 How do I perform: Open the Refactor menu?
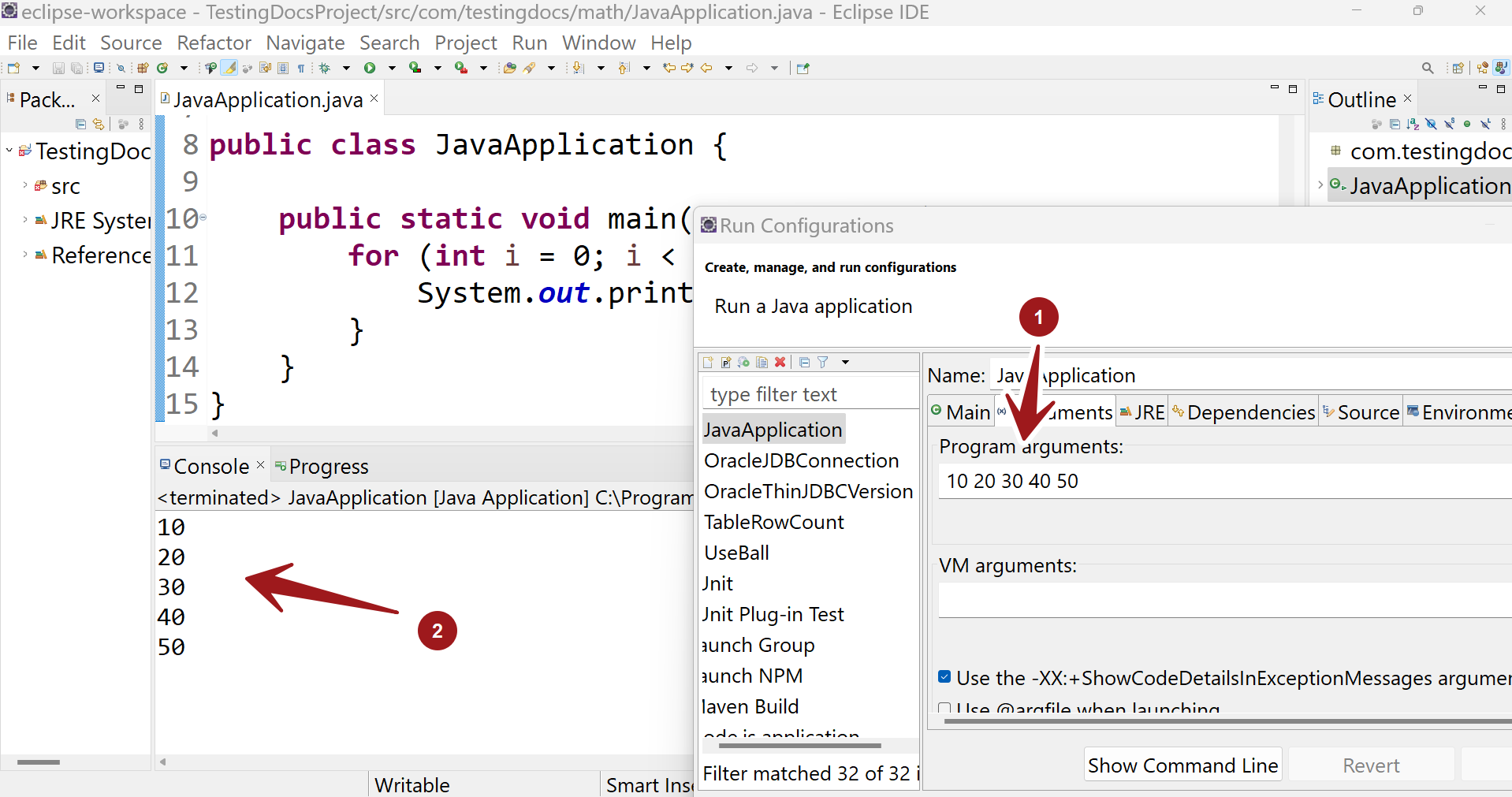coord(214,43)
